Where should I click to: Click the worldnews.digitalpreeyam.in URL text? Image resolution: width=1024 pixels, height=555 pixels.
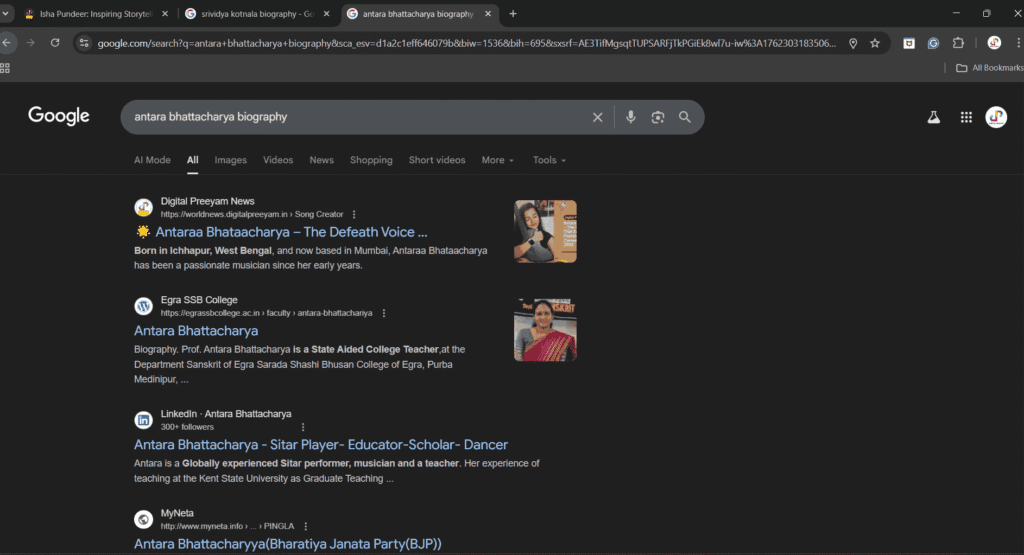(x=251, y=214)
